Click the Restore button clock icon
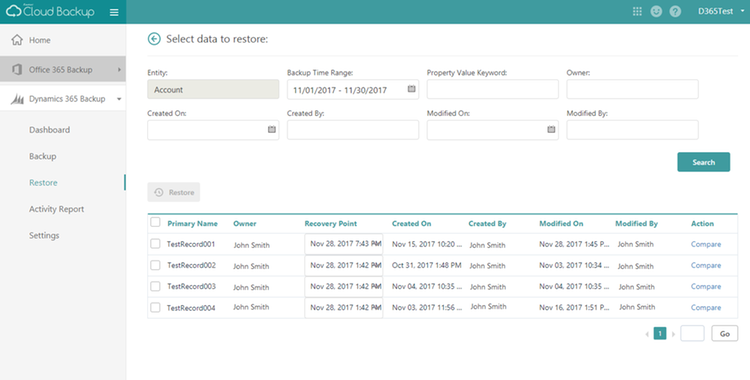 pos(159,192)
